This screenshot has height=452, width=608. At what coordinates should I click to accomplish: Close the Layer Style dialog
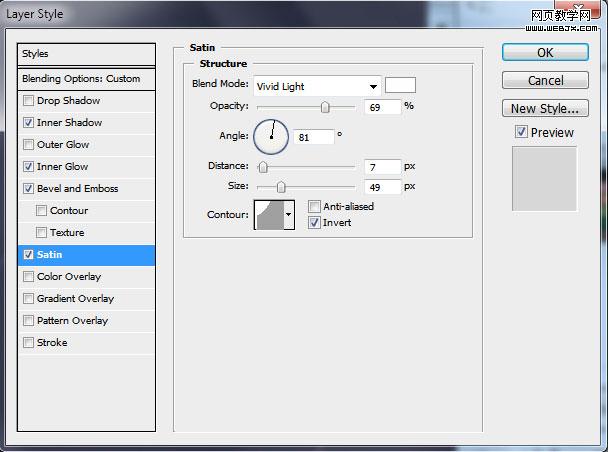(579, 7)
